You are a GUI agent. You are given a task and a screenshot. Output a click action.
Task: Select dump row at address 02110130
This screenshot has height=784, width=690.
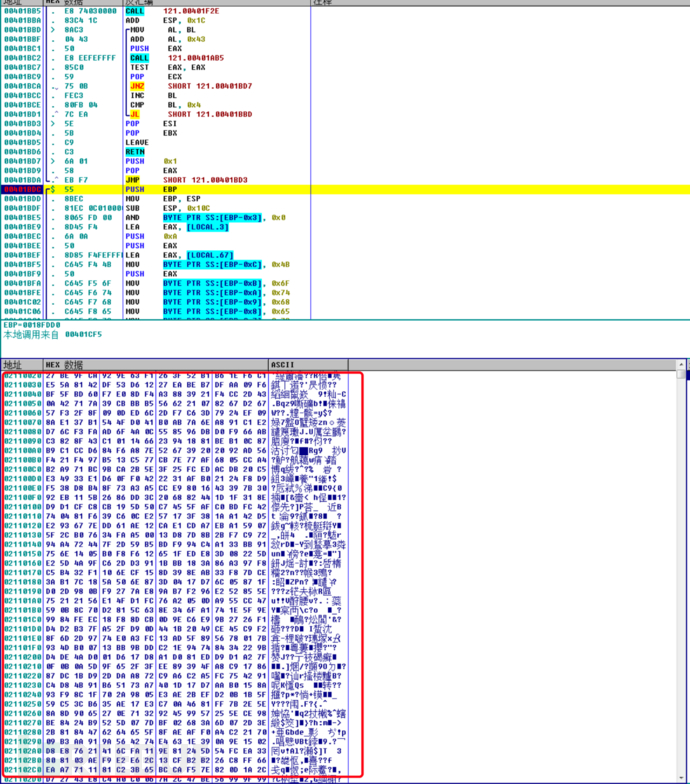tap(176, 535)
